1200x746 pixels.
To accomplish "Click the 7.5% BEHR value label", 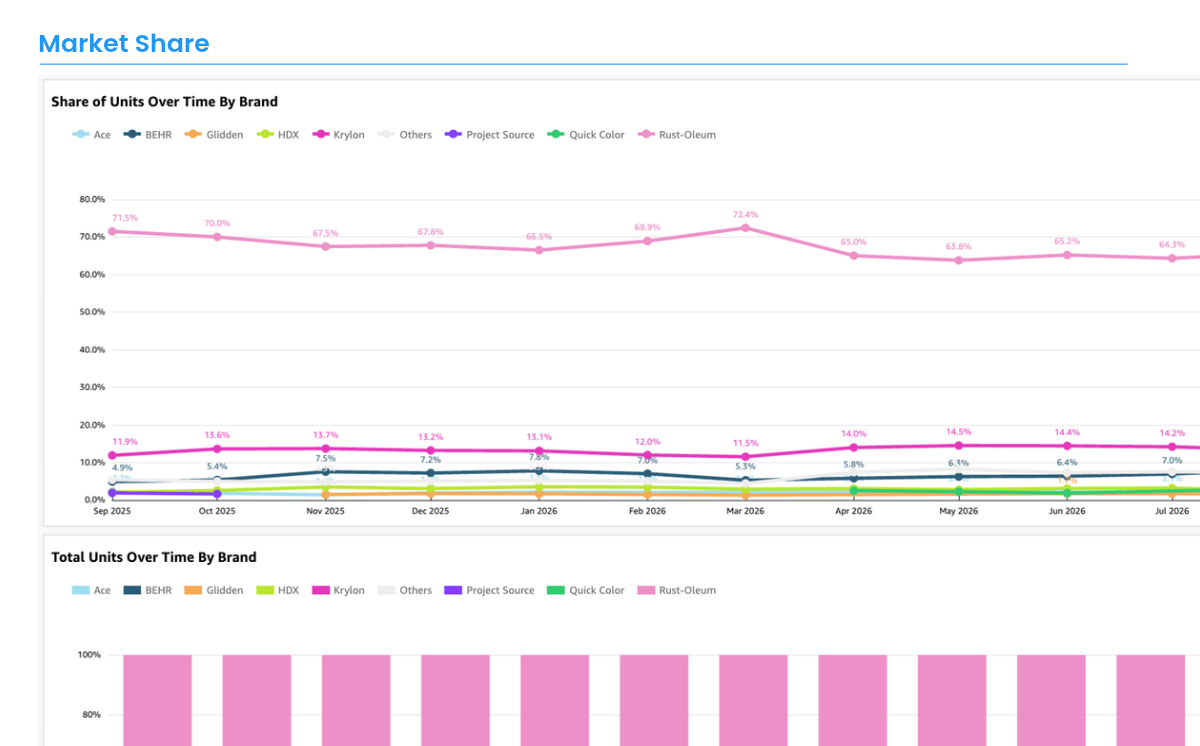I will [325, 458].
